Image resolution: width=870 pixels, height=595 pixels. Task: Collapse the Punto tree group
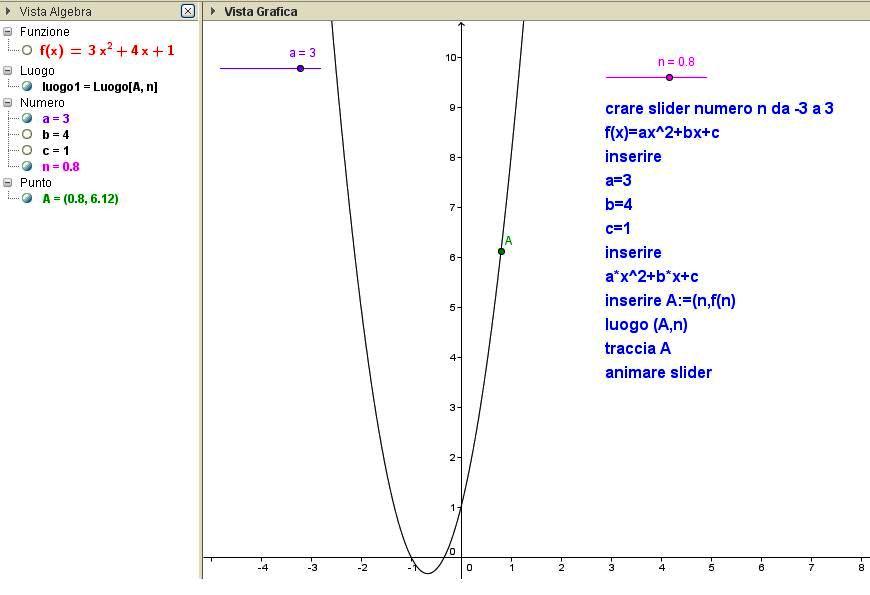tap(8, 183)
